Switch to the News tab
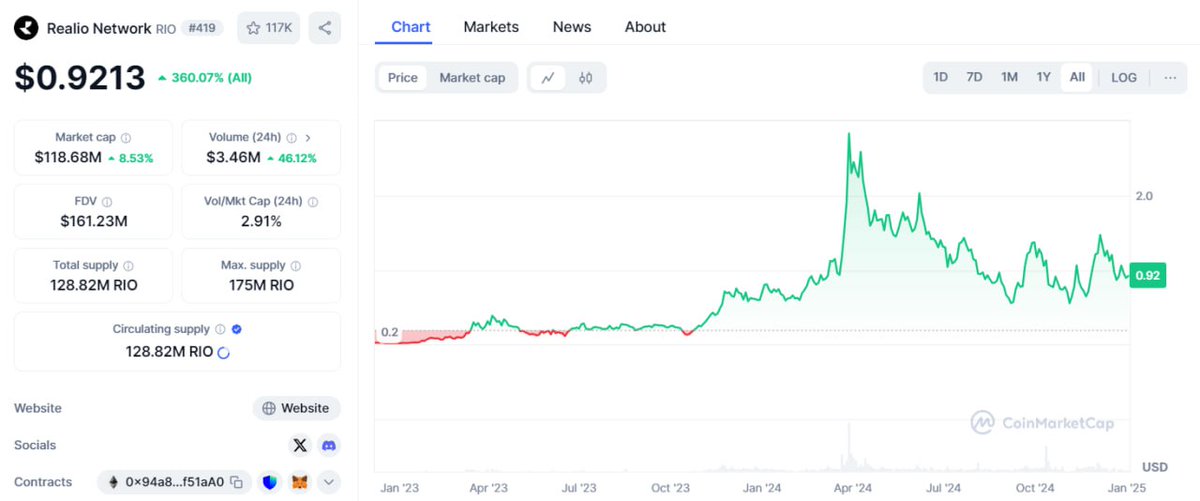Screen dimensions: 1200x501 572,27
